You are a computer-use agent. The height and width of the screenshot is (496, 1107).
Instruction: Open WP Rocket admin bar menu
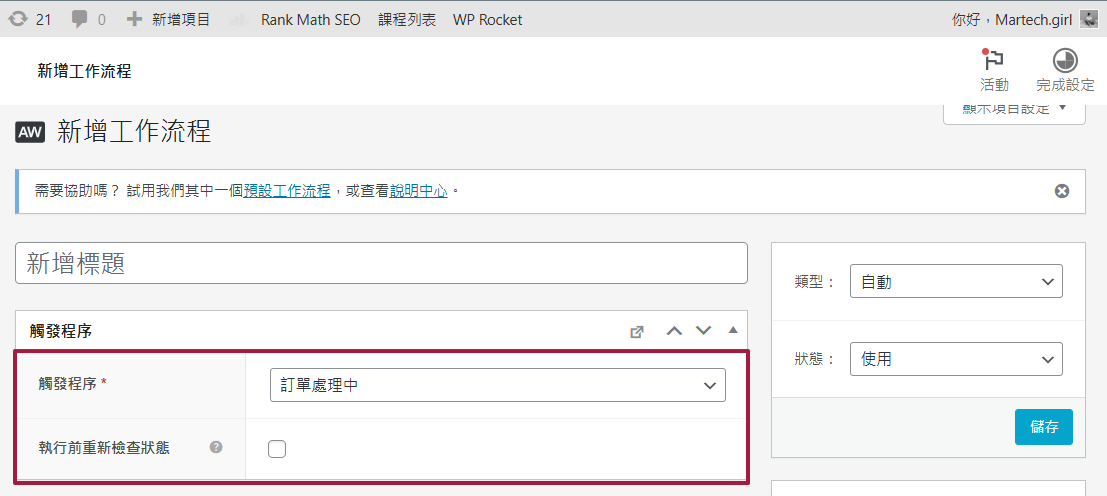pos(487,19)
